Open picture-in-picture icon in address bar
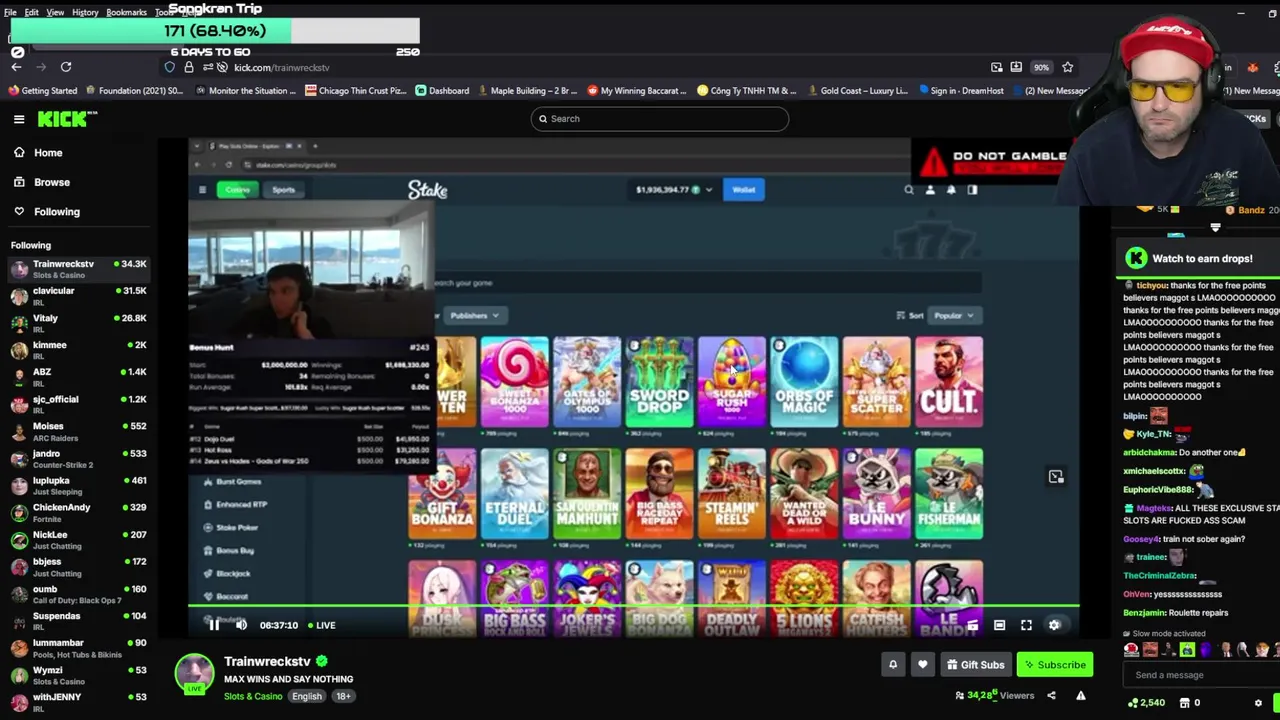 [x=997, y=67]
